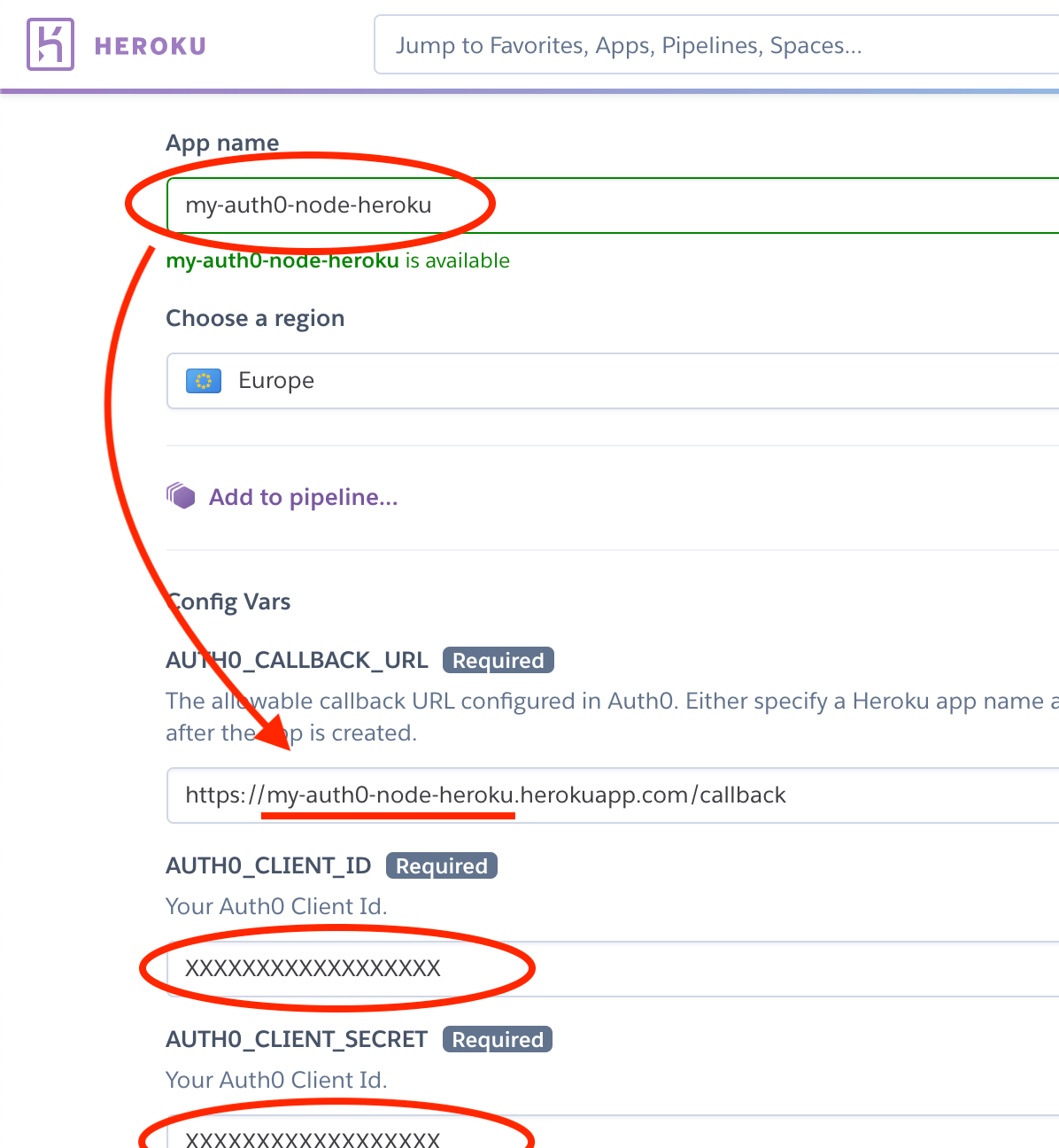Click Required badge beside AUTH0_CALLBACK_URL
1059x1148 pixels.
click(499, 661)
